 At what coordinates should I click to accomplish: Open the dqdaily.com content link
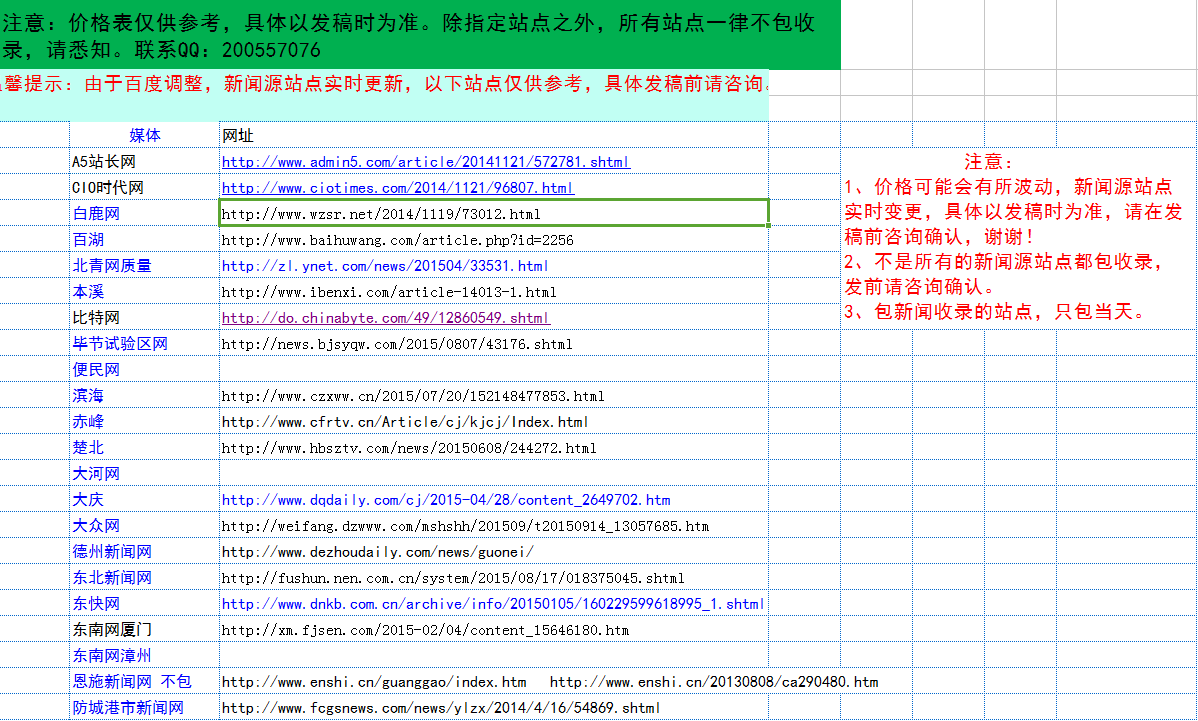(x=446, y=500)
